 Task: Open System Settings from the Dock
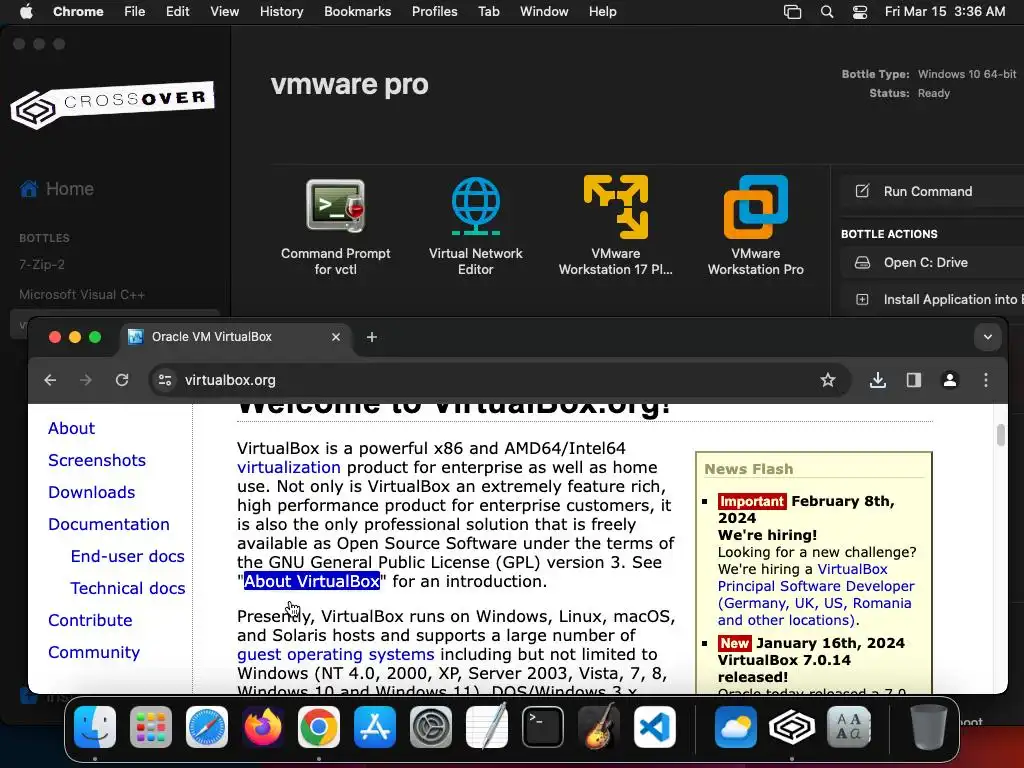click(x=431, y=727)
